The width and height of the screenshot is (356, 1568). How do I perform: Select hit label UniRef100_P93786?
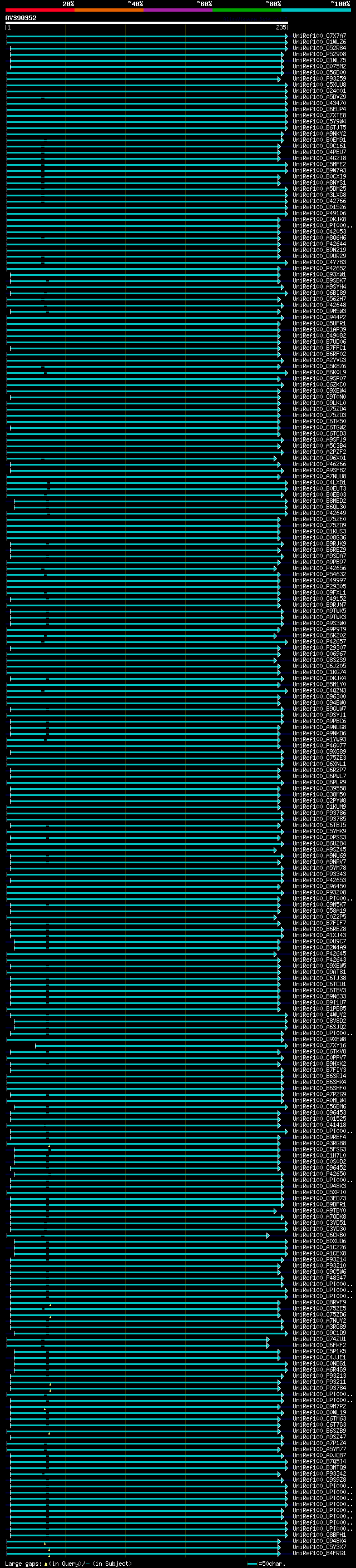point(319,813)
